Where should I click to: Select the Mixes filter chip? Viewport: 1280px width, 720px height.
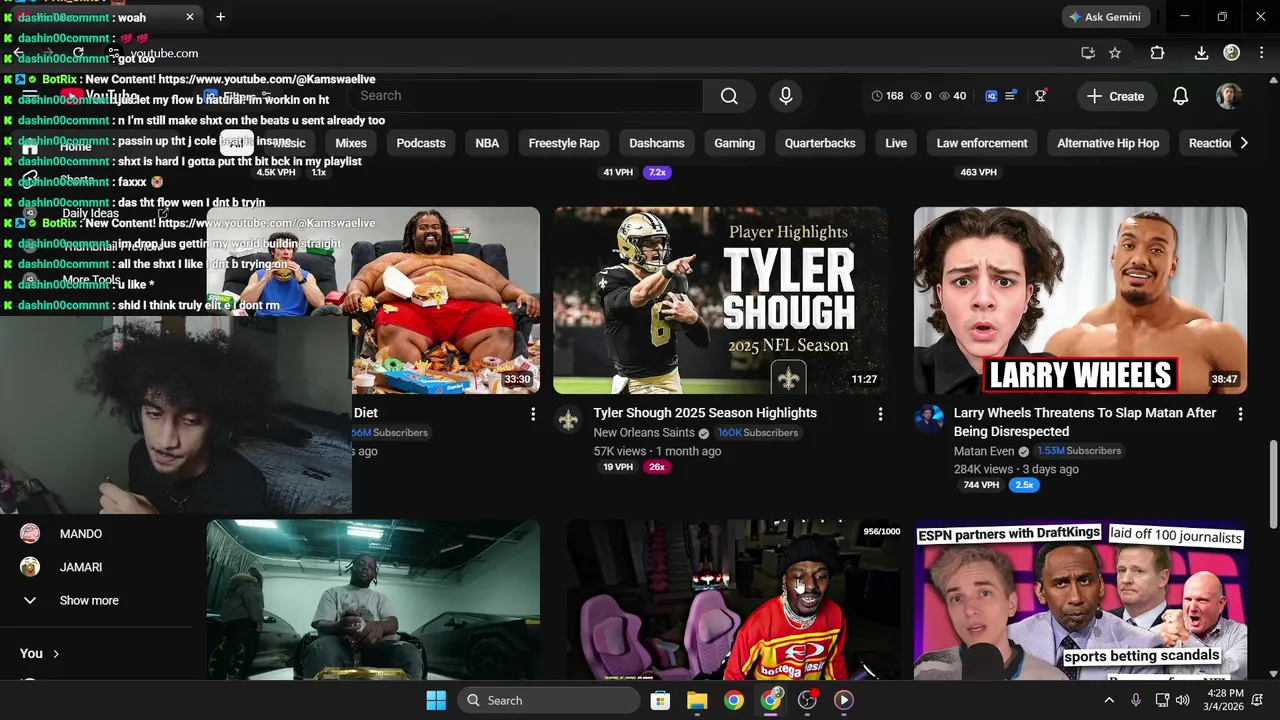[x=351, y=143]
